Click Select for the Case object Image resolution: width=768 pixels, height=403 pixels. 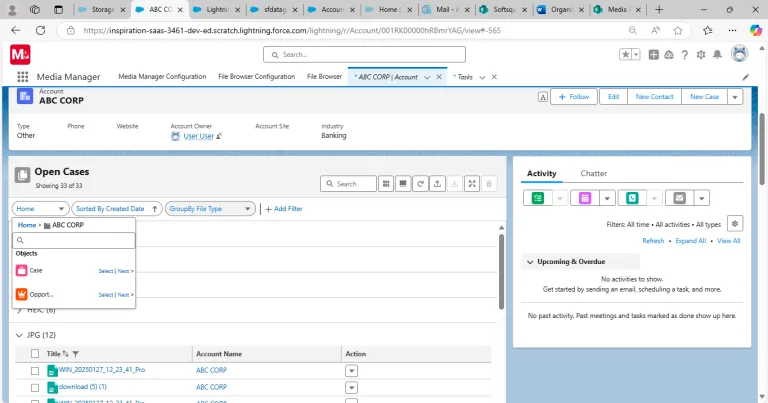point(106,271)
